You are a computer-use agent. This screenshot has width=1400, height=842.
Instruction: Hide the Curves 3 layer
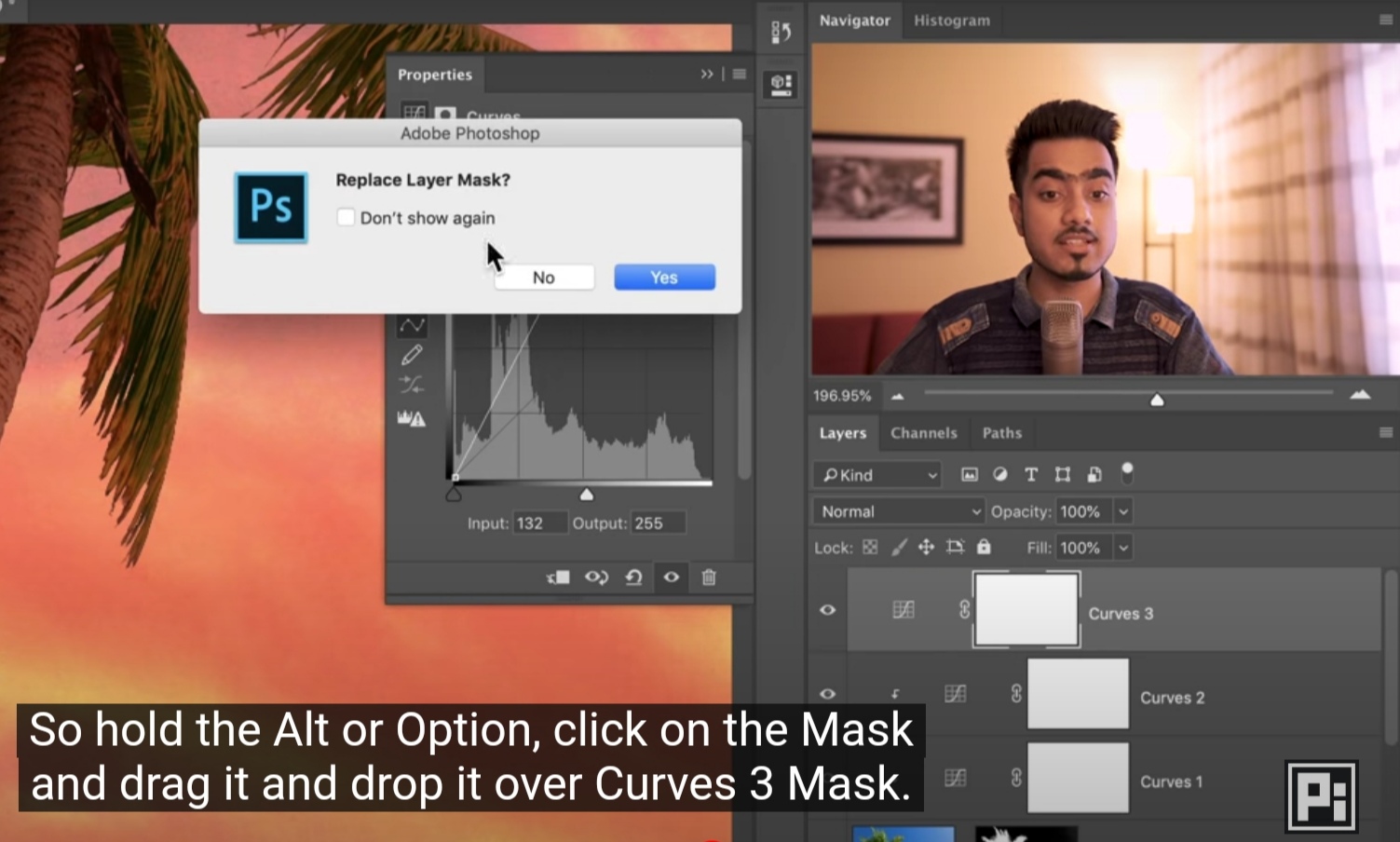[827, 609]
